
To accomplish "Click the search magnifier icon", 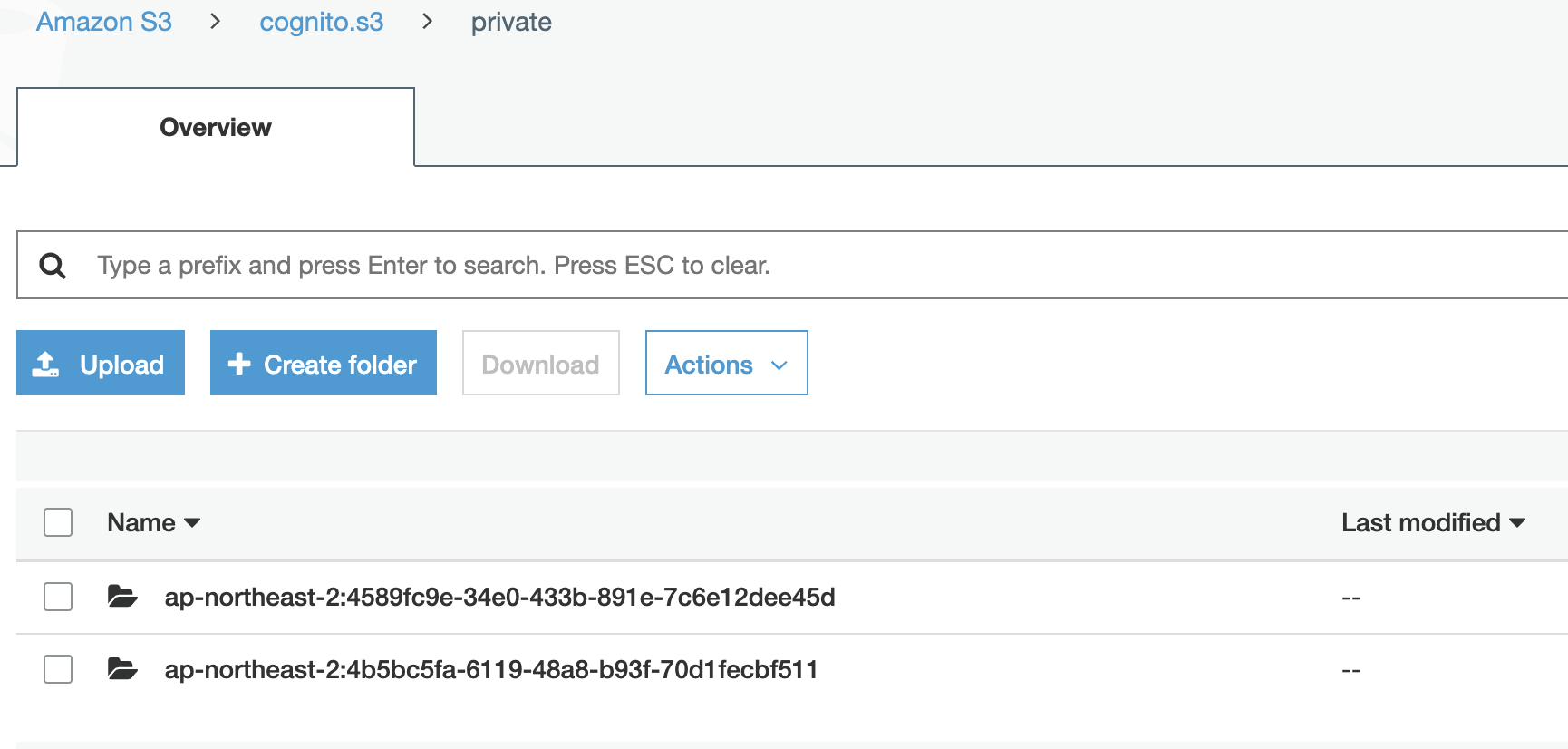I will point(53,266).
